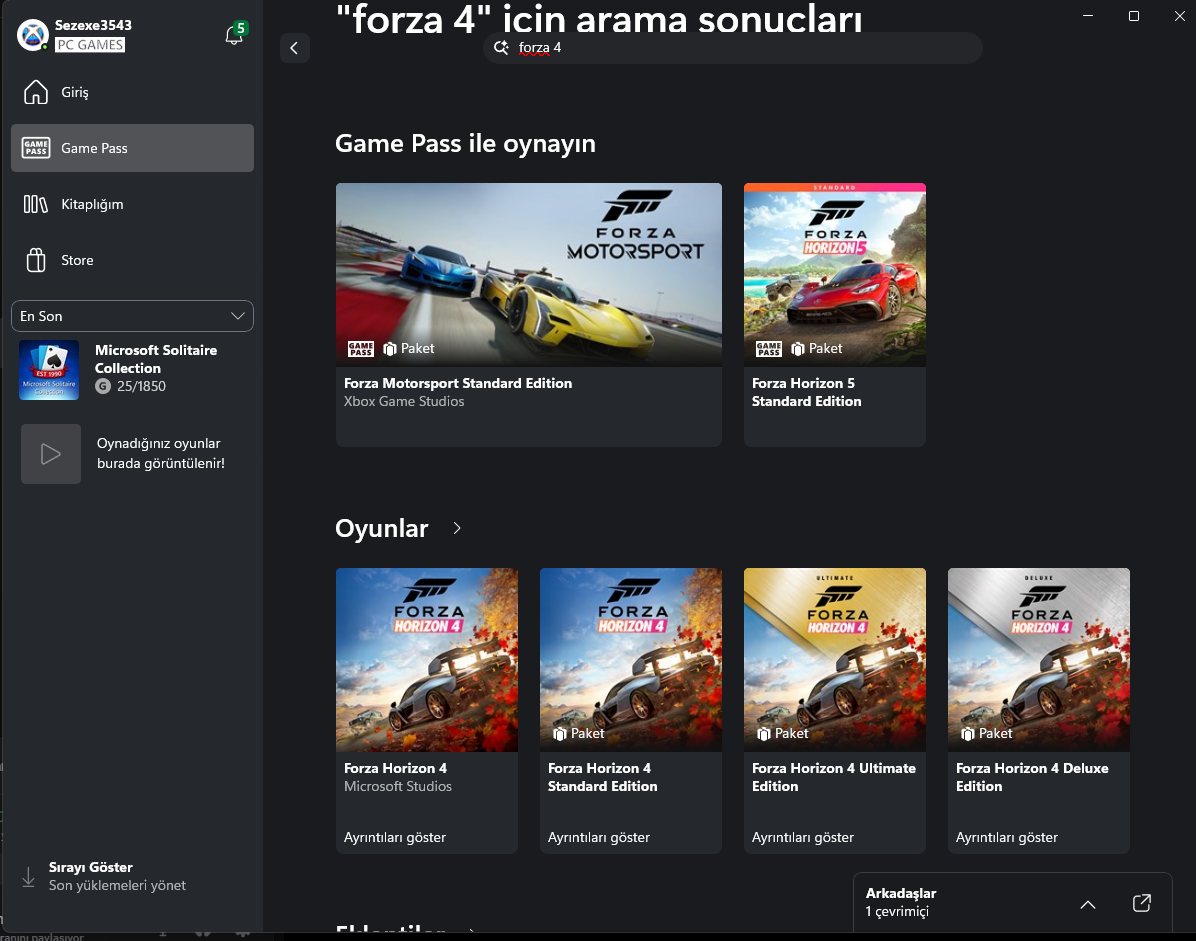Pop out the Arkadaşlar panel
This screenshot has height=941, width=1196.
(x=1142, y=904)
